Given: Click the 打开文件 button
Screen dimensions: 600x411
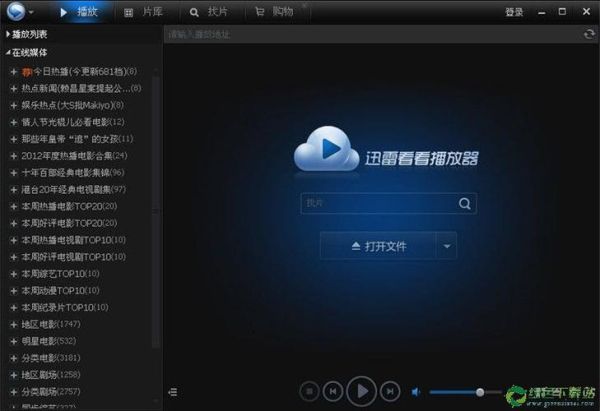Looking at the screenshot, I should point(378,246).
